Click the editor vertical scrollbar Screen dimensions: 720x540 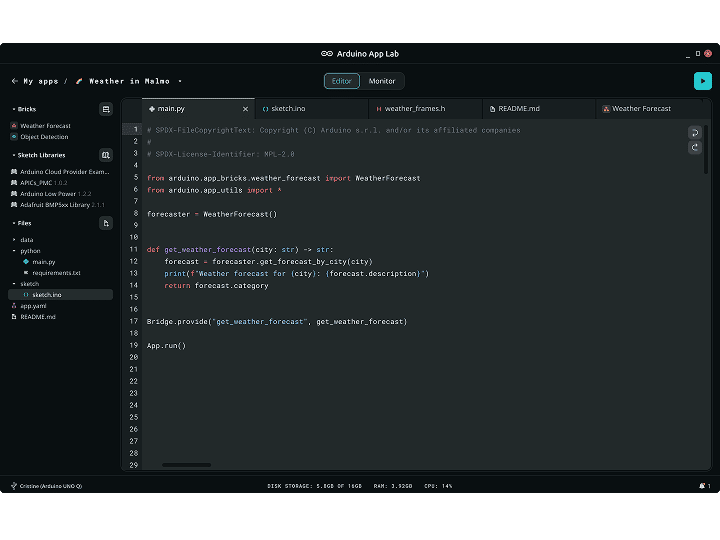pyautogui.click(x=706, y=150)
